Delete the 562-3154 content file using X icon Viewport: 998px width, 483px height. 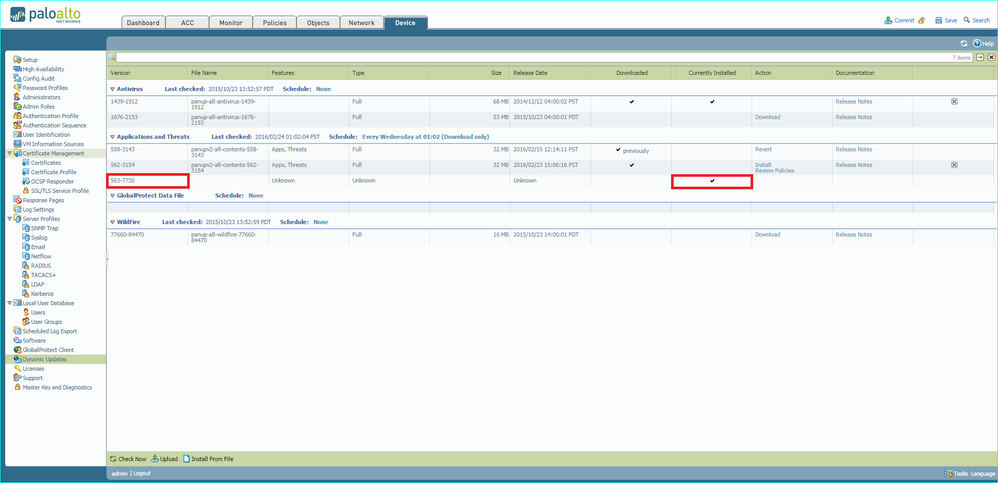954,165
